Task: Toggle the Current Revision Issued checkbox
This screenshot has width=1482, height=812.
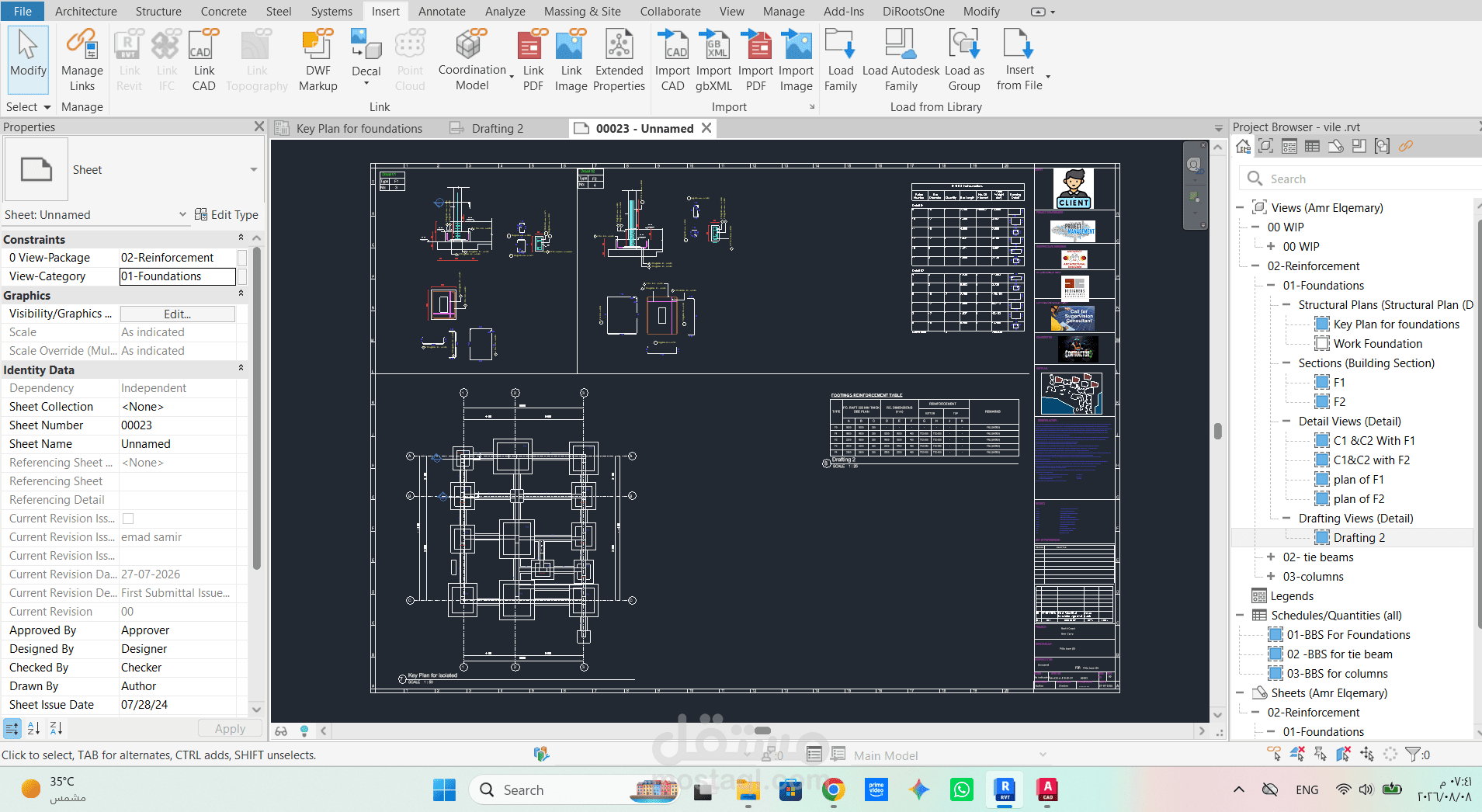Action: click(128, 519)
